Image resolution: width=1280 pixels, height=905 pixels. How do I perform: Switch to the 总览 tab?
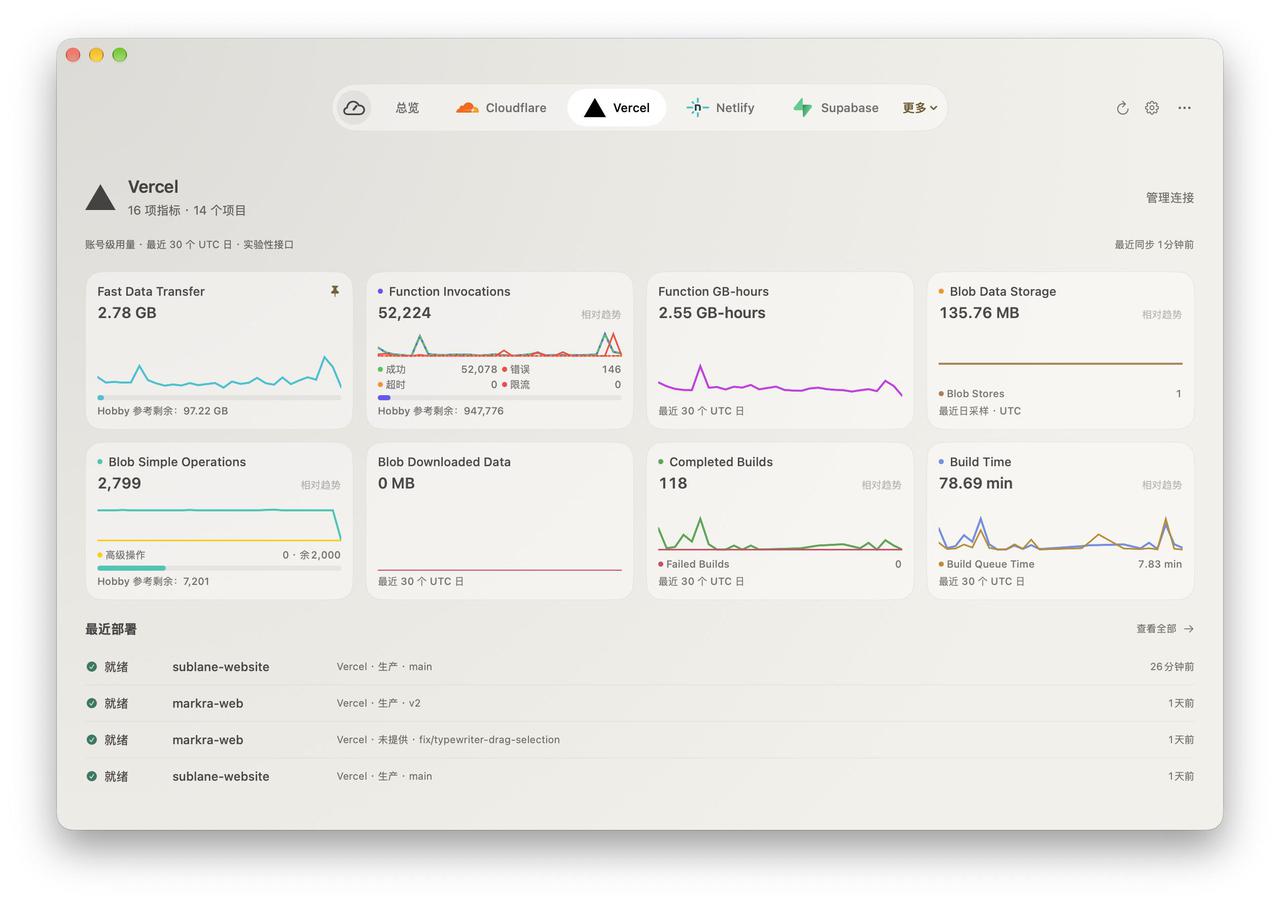[407, 108]
